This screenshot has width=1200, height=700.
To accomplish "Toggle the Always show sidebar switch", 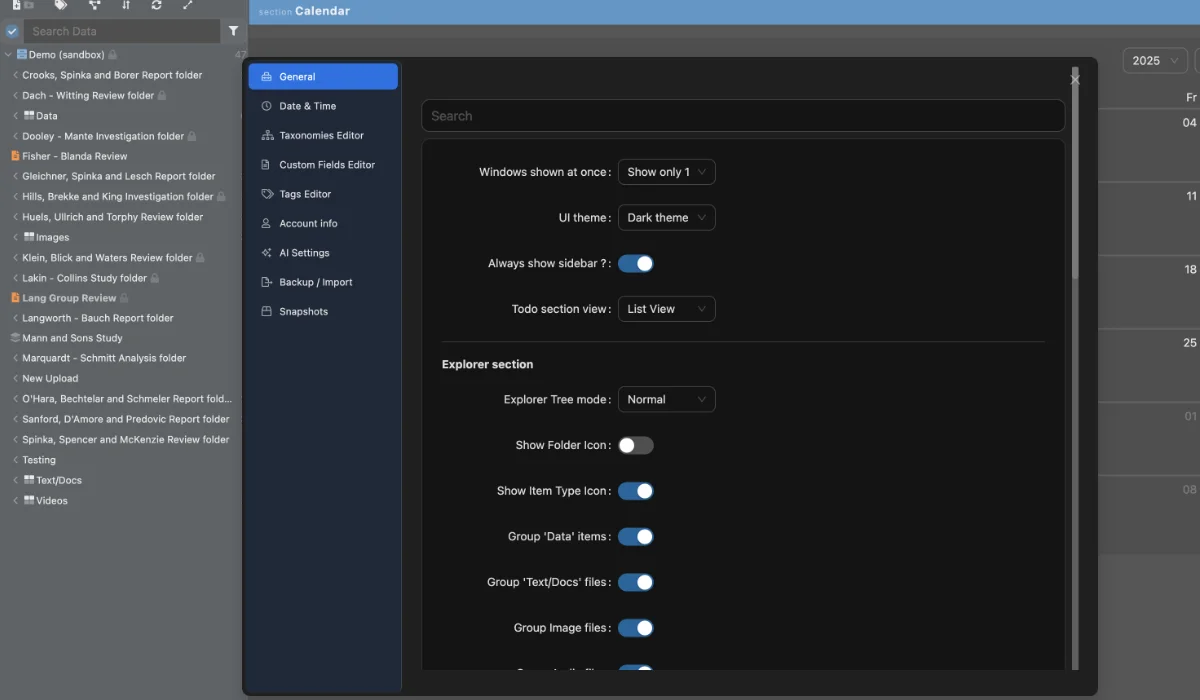I will click(x=636, y=263).
